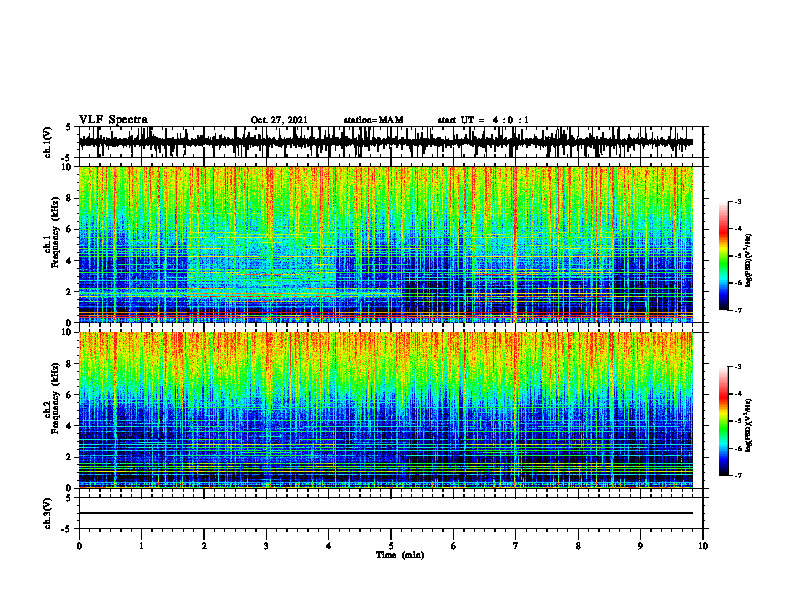792x612 pixels.
Task: Click the "-3" label on ch.1 colorbar
Action: [738, 202]
